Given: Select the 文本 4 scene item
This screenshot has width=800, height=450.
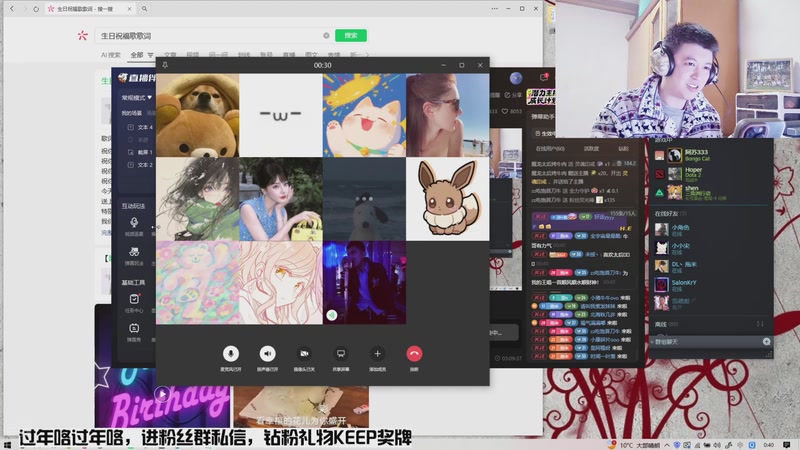Looking at the screenshot, I should (140, 128).
